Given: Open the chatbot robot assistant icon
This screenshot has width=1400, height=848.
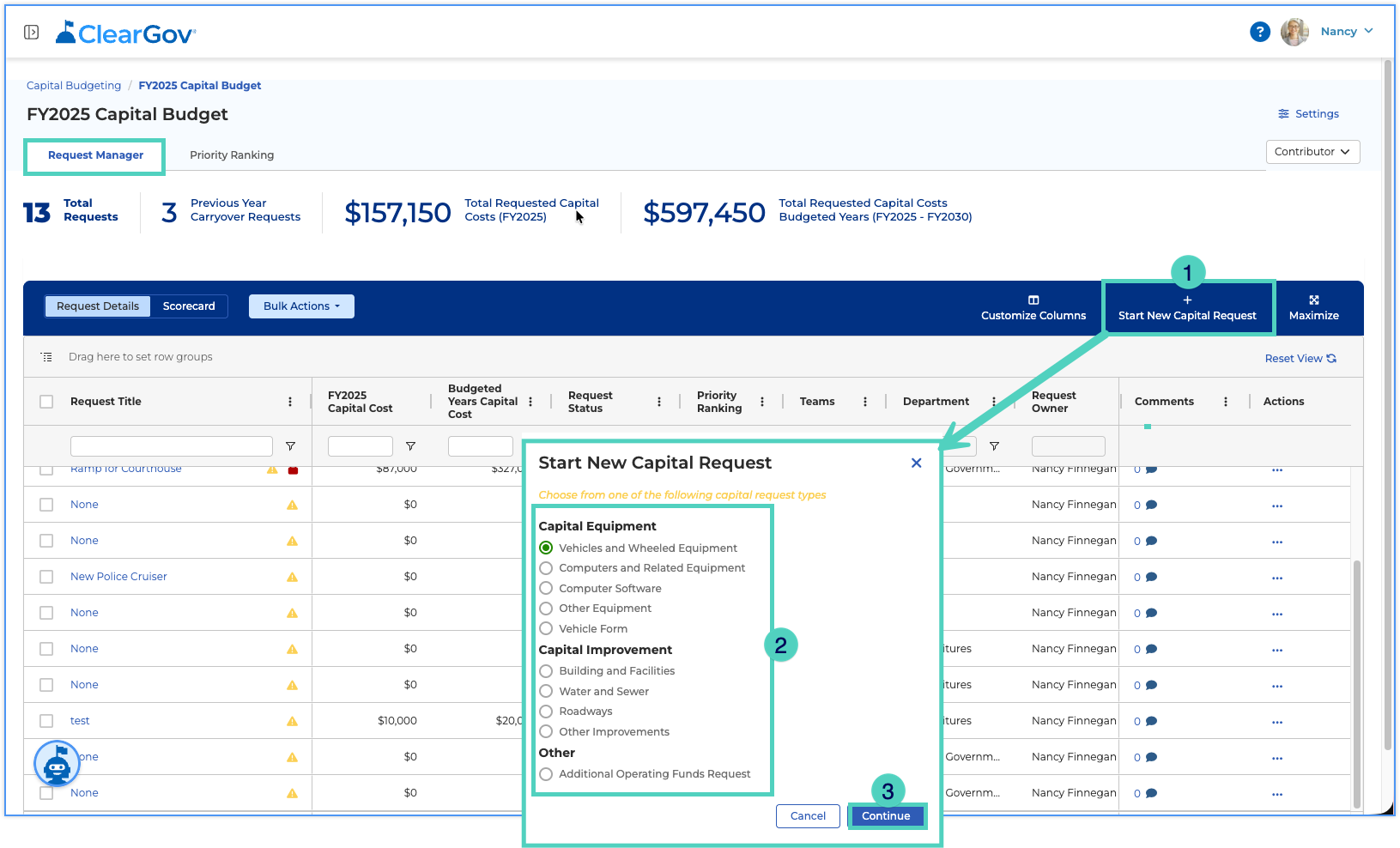Looking at the screenshot, I should (x=57, y=763).
